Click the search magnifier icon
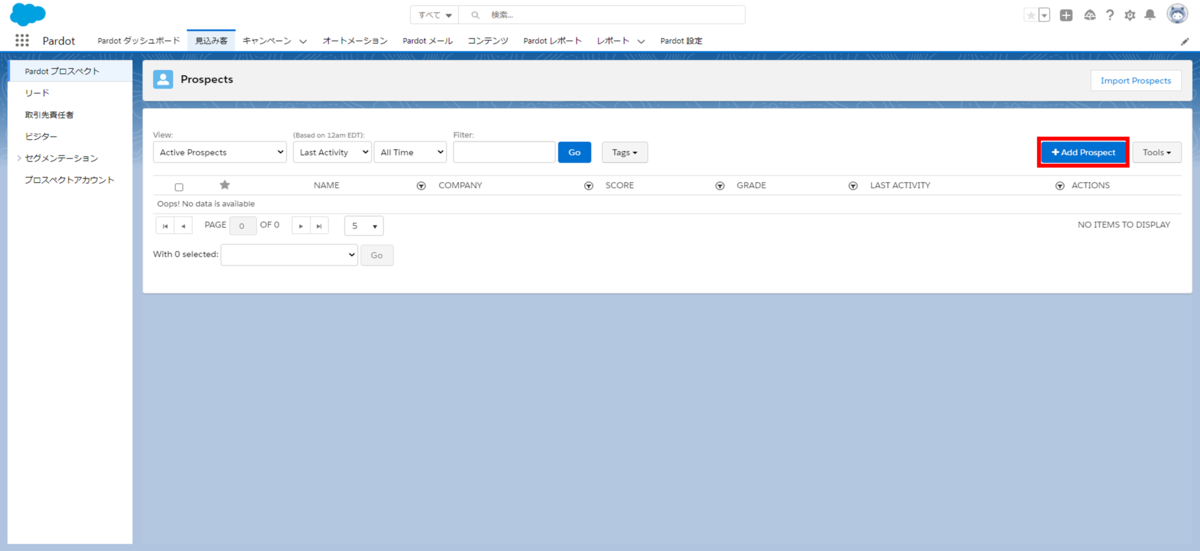This screenshot has width=1200, height=551. 475,15
